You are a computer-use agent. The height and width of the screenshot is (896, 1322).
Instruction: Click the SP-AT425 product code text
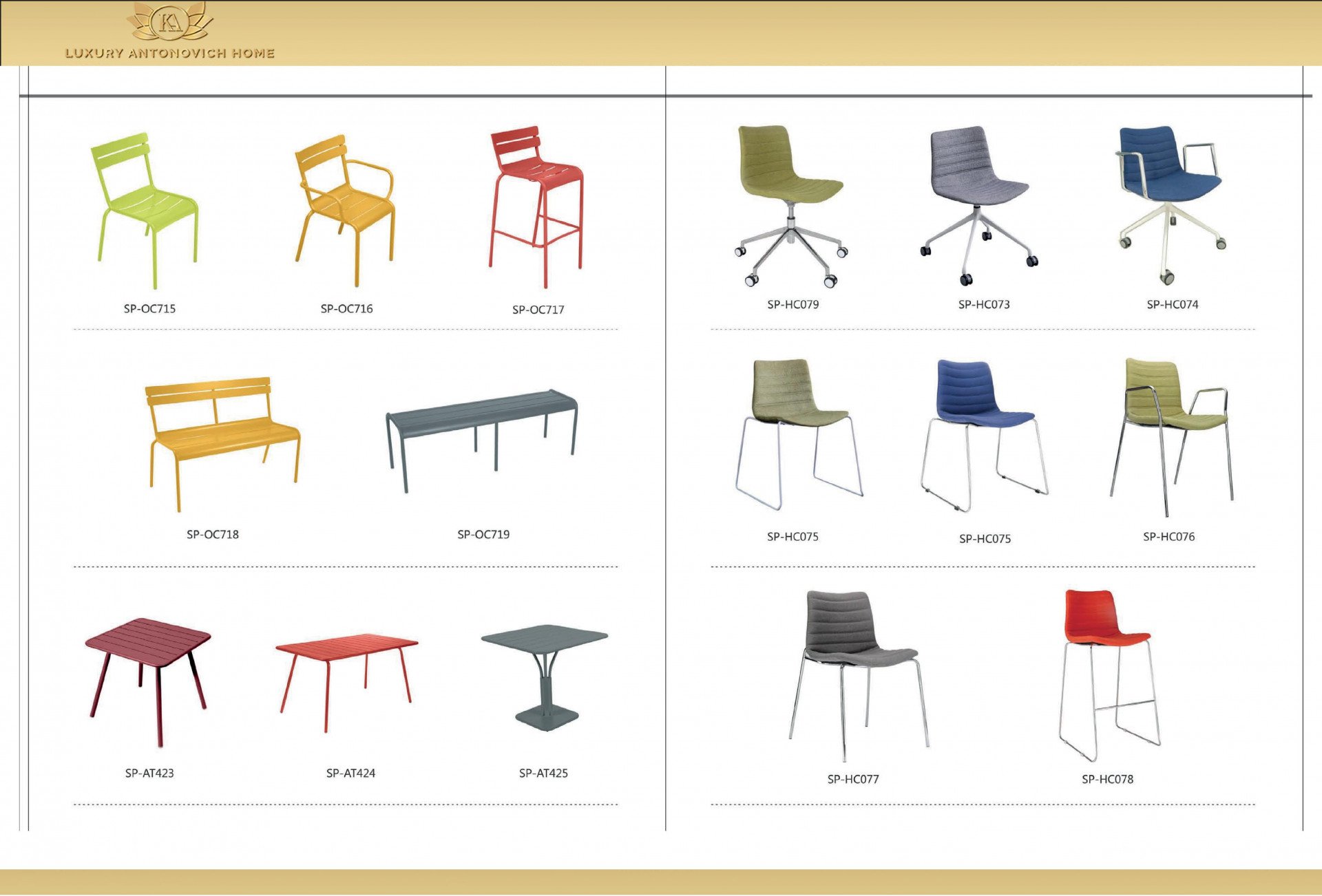tap(543, 774)
